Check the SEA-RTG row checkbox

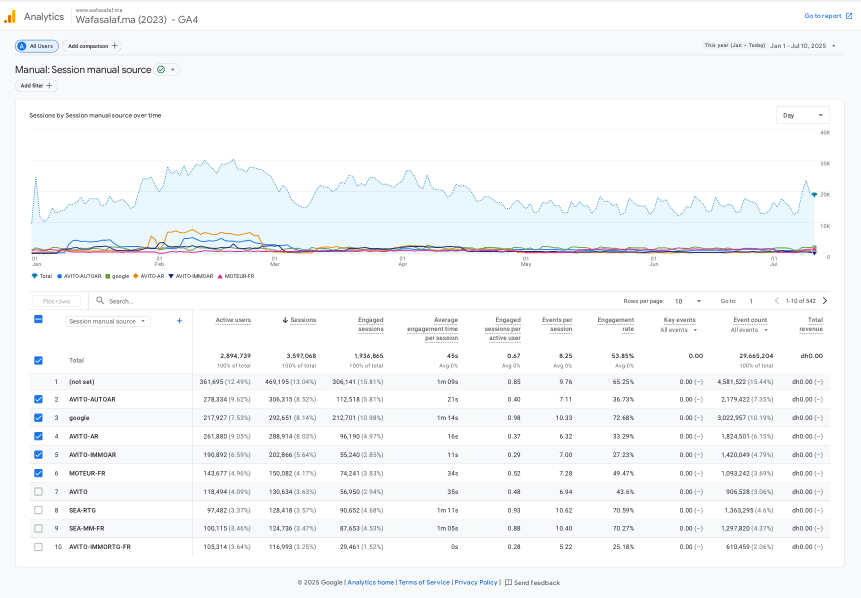38,510
